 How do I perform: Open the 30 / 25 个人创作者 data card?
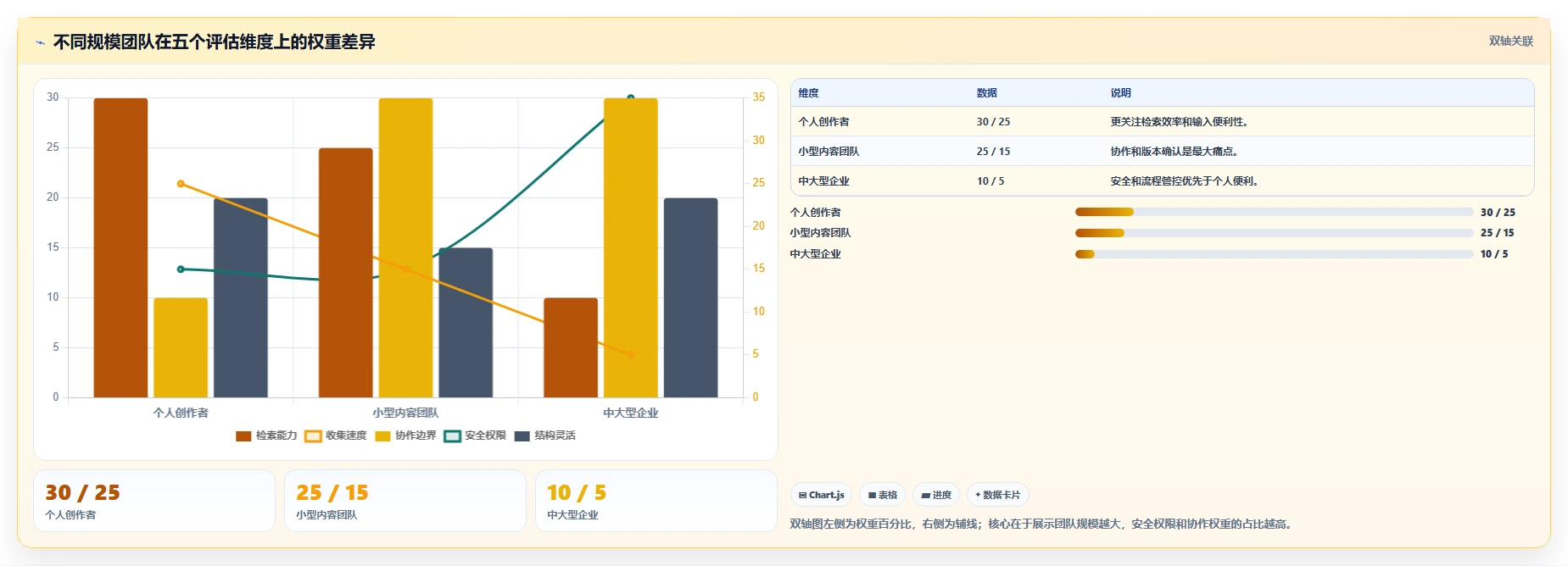tap(154, 501)
